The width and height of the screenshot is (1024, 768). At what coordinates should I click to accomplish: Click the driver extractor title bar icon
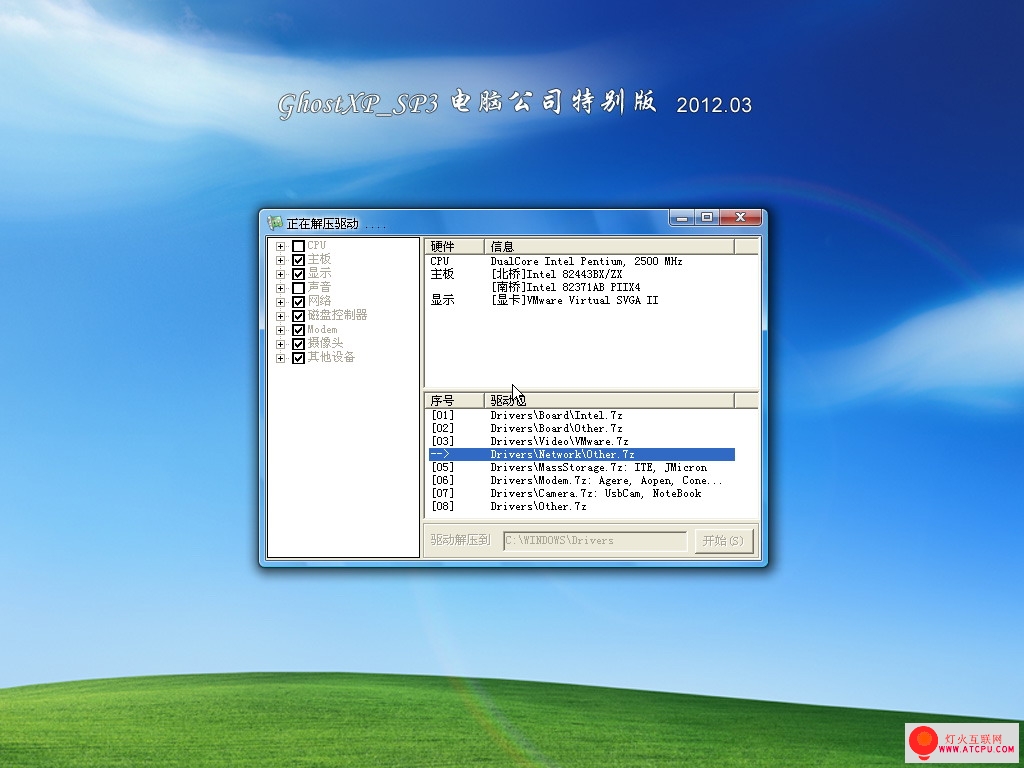coord(275,223)
